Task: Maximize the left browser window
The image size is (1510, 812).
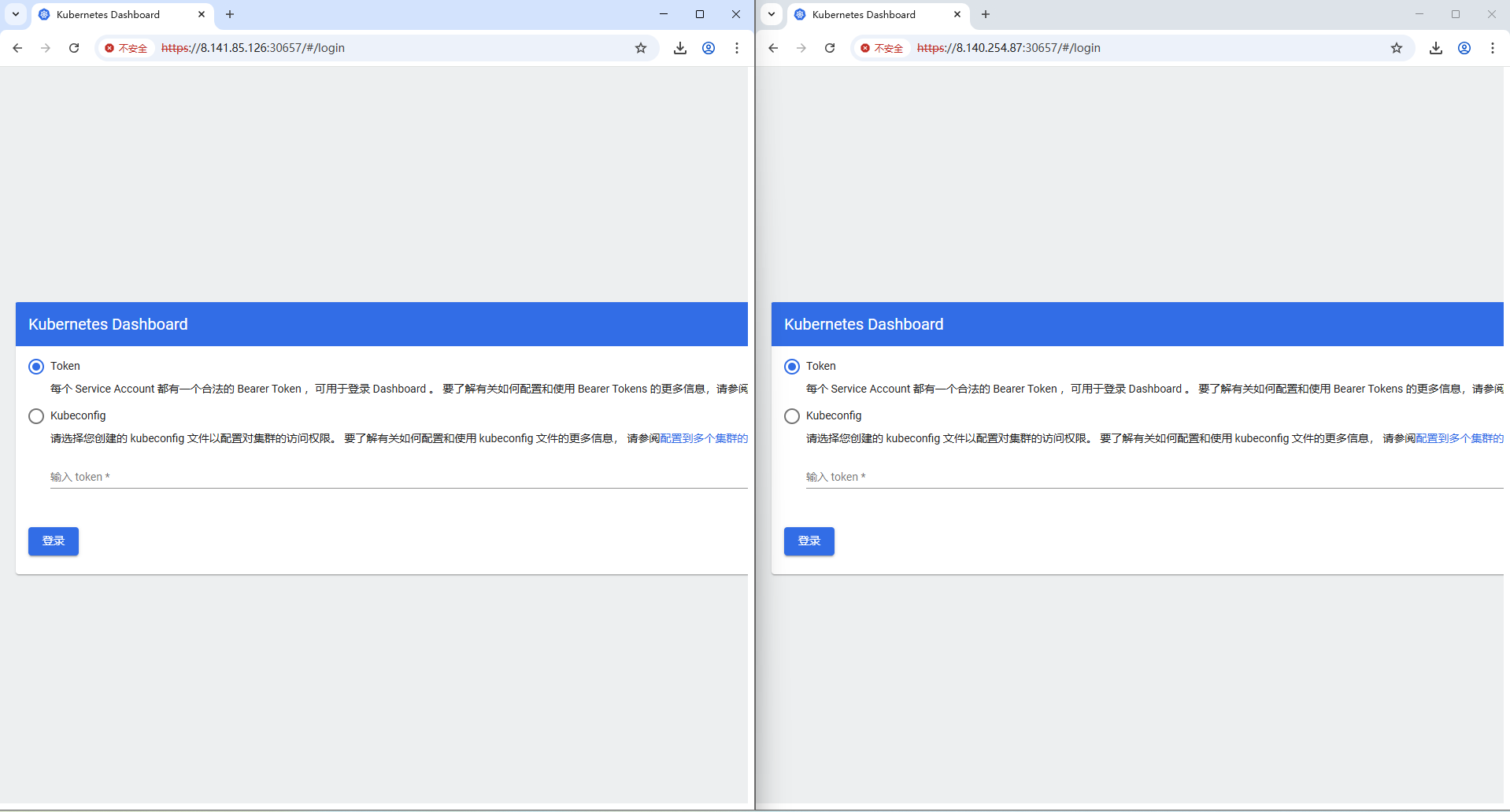Action: tap(700, 14)
